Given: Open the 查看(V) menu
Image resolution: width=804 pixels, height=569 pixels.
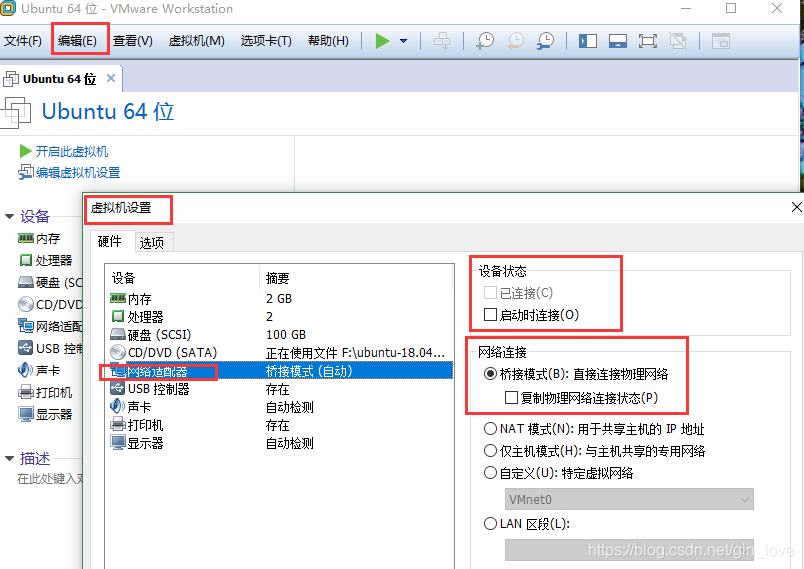Looking at the screenshot, I should click(x=133, y=40).
